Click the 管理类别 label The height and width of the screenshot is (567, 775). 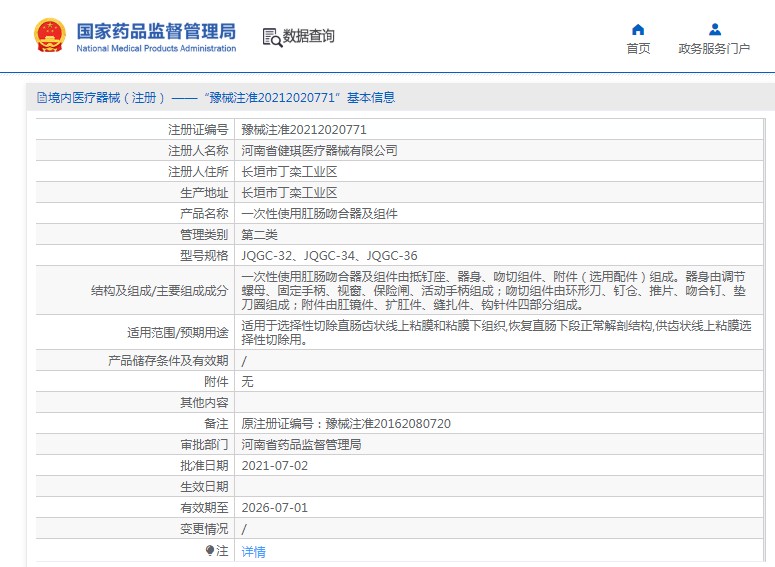click(204, 234)
